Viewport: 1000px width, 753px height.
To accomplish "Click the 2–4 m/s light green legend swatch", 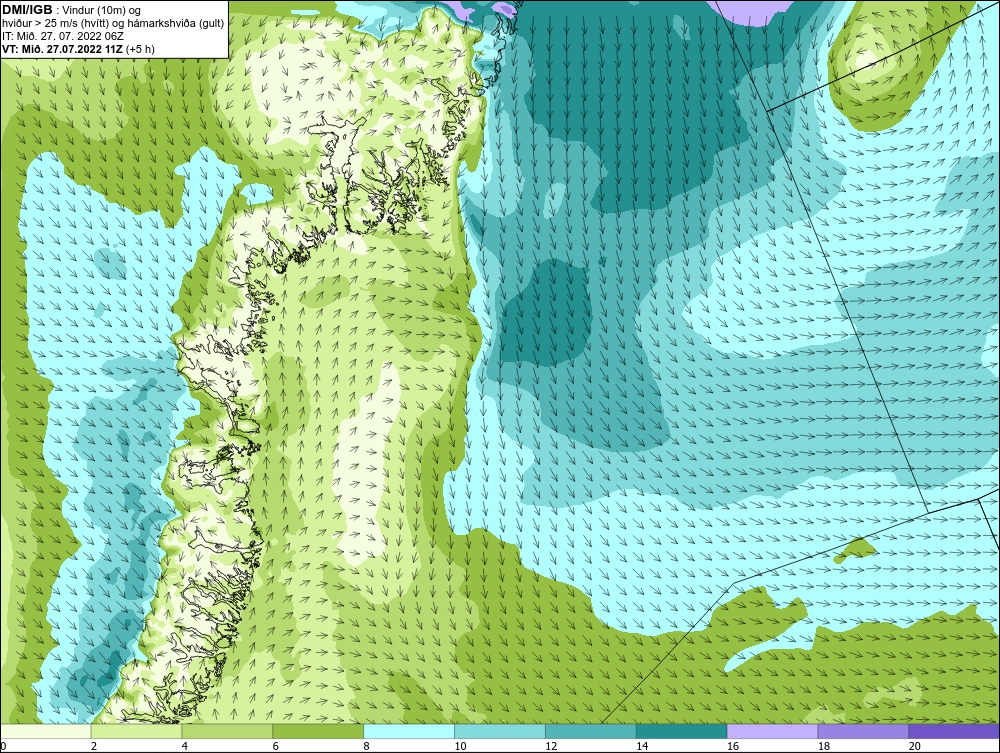I will [x=136, y=731].
